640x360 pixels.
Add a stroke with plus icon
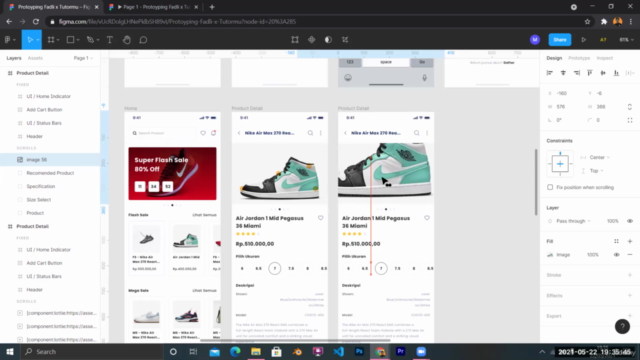click(630, 275)
